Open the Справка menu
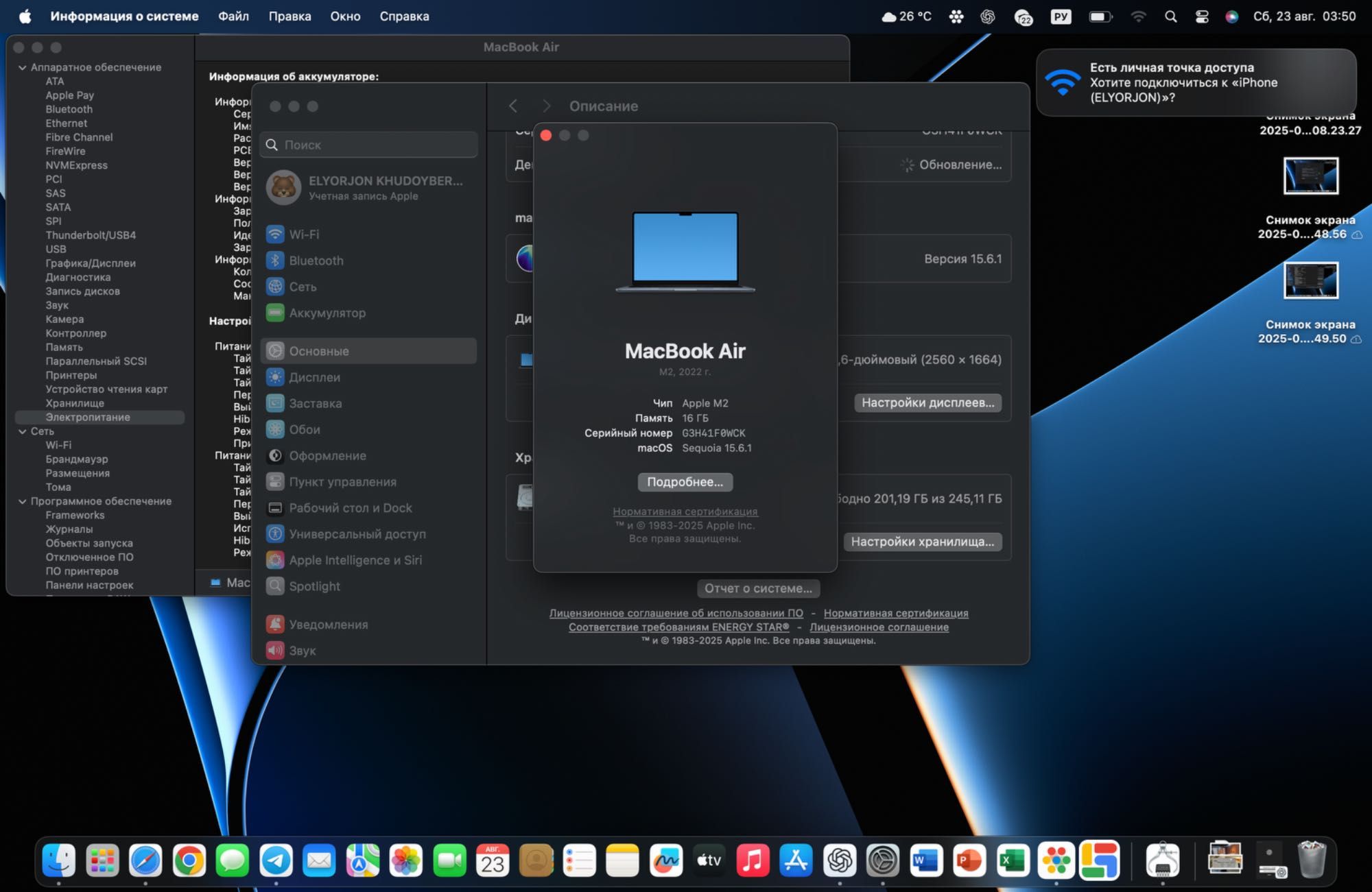This screenshot has height=892, width=1372. point(404,16)
